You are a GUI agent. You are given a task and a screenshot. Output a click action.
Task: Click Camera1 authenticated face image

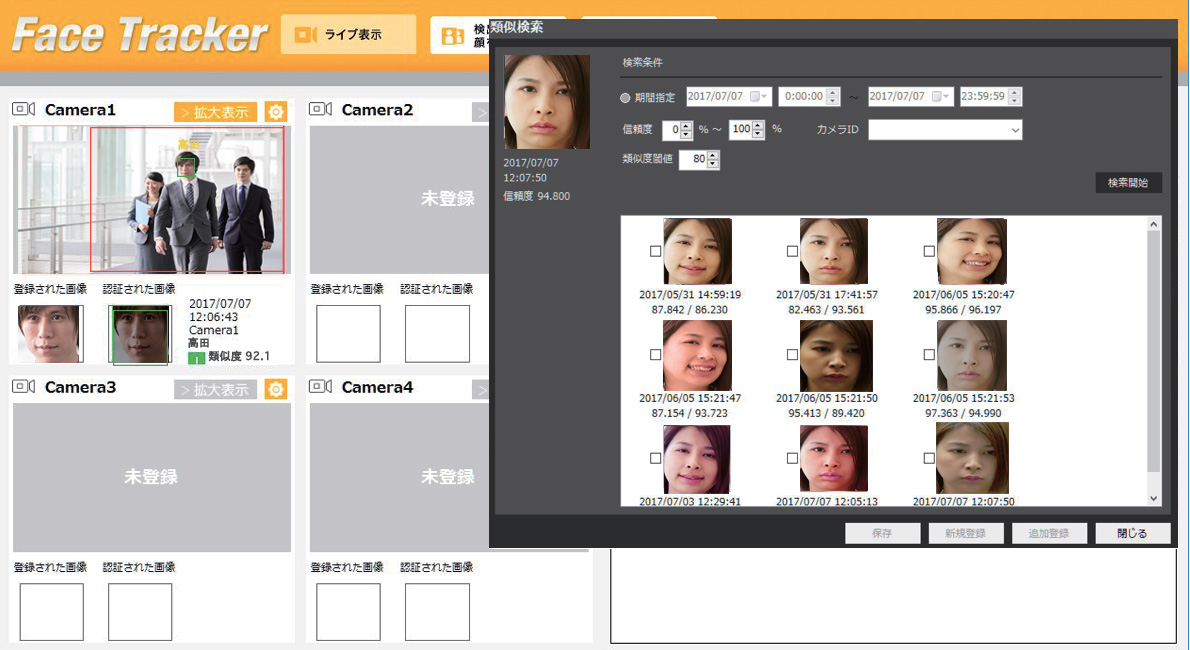pyautogui.click(x=139, y=335)
